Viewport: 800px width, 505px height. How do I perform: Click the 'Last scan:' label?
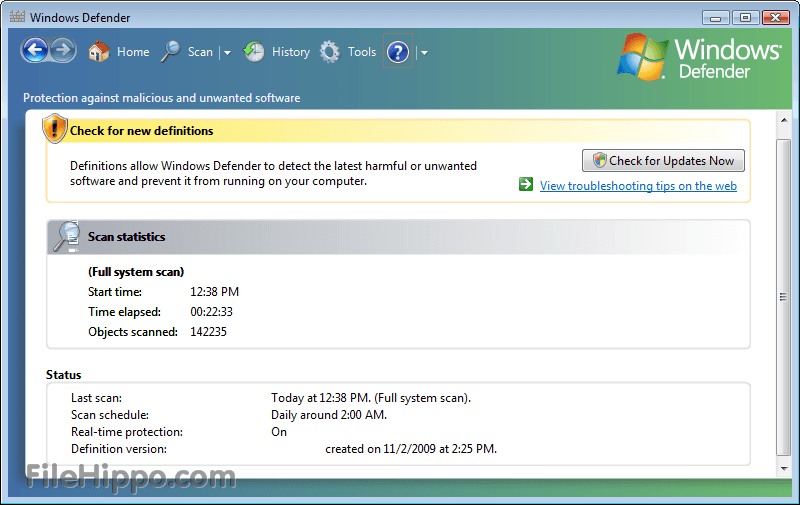pyautogui.click(x=96, y=398)
